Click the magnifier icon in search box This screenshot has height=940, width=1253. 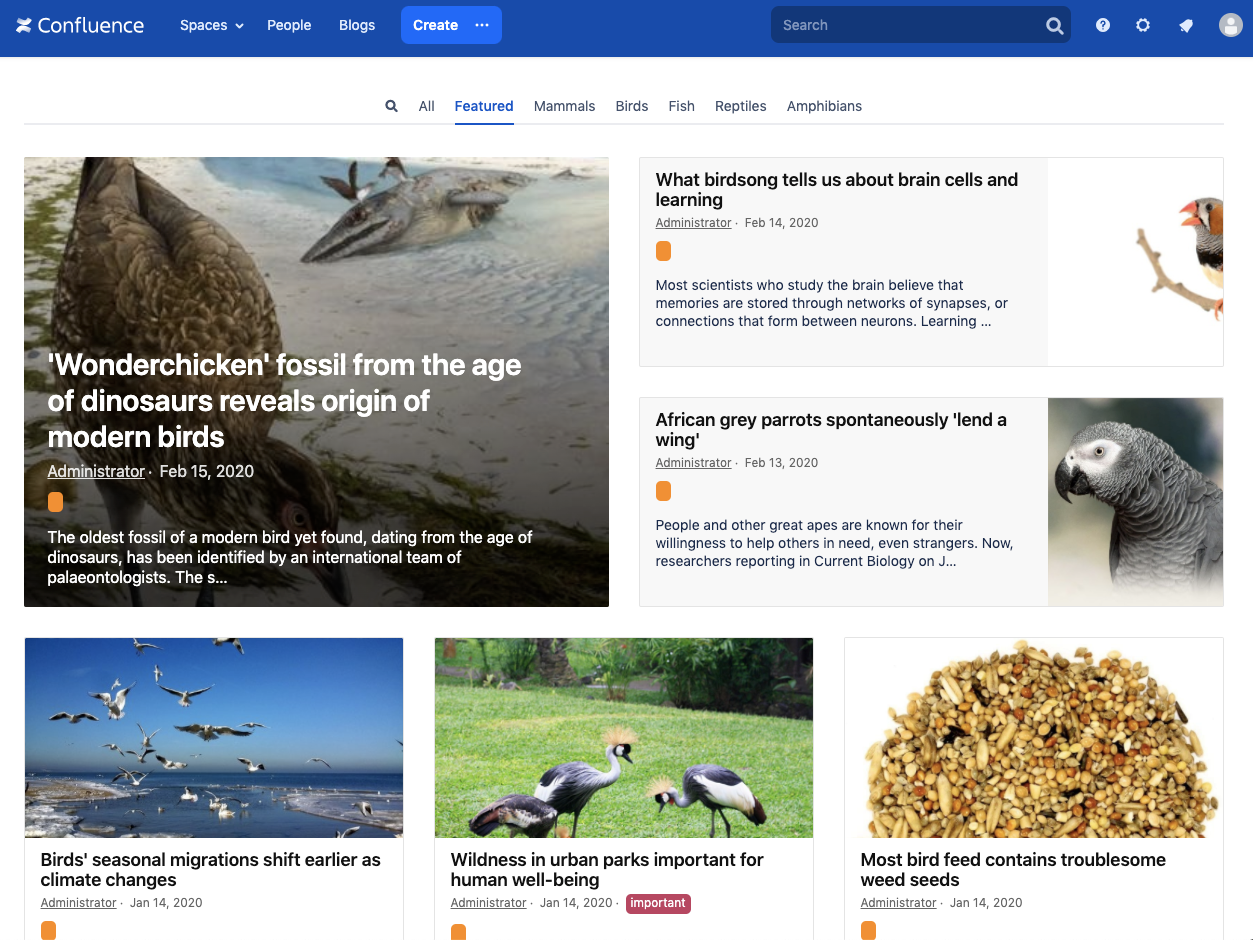tap(1054, 26)
